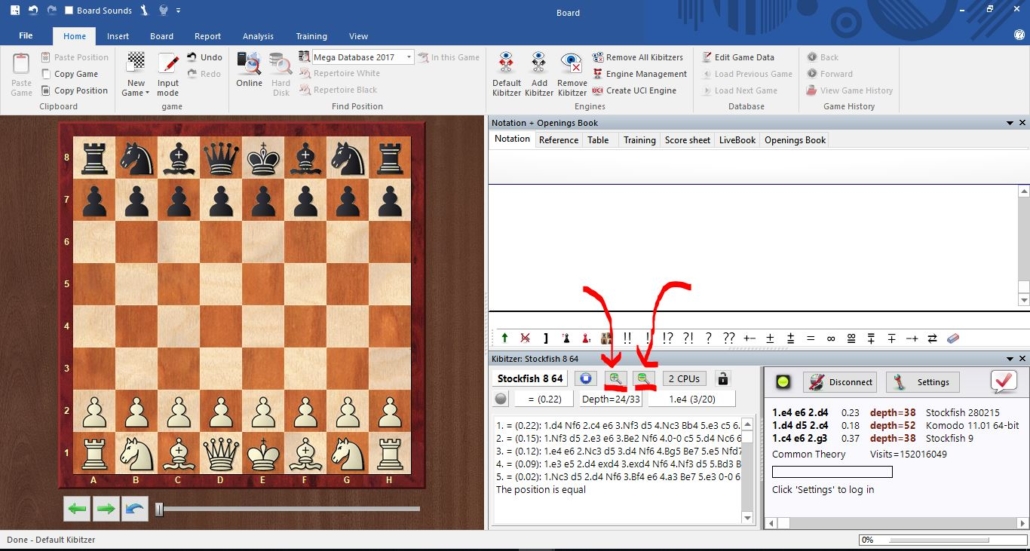Click the help question mark icon
Screen dimensions: 1030x551
(1019, 36)
